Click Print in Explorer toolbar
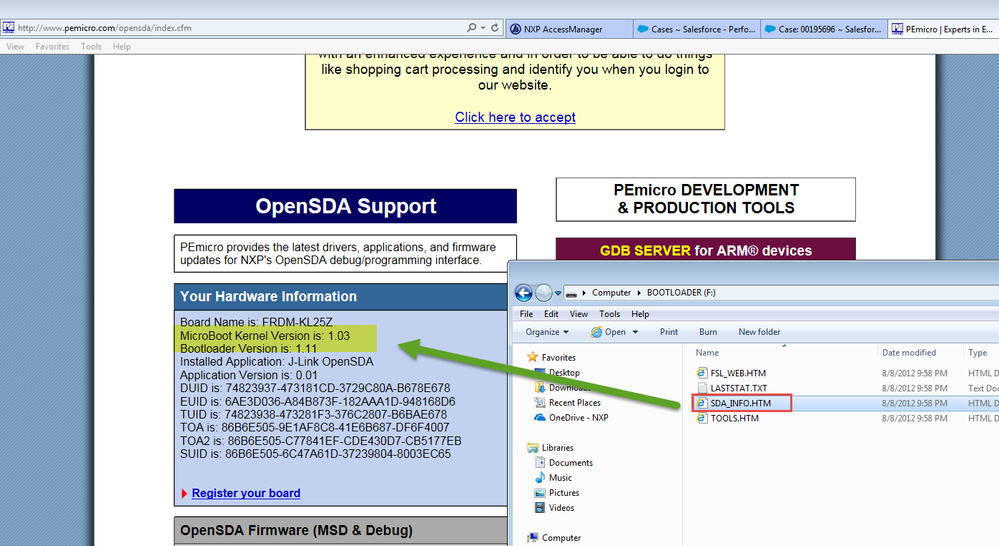Image resolution: width=999 pixels, height=546 pixels. click(668, 332)
